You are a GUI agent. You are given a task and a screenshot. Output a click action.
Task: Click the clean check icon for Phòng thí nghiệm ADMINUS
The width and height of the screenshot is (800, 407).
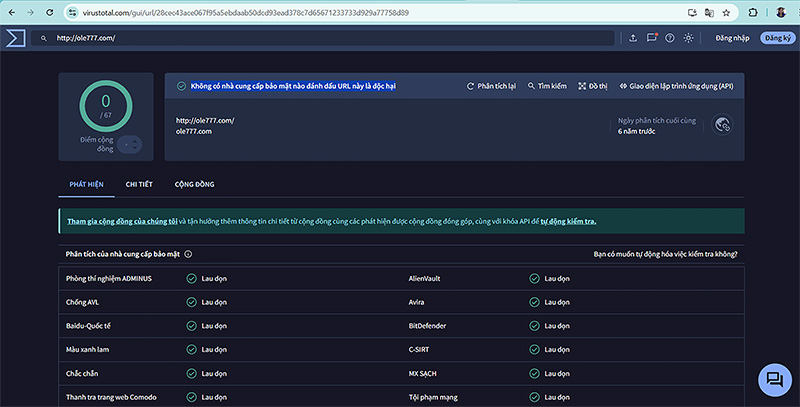click(x=191, y=278)
